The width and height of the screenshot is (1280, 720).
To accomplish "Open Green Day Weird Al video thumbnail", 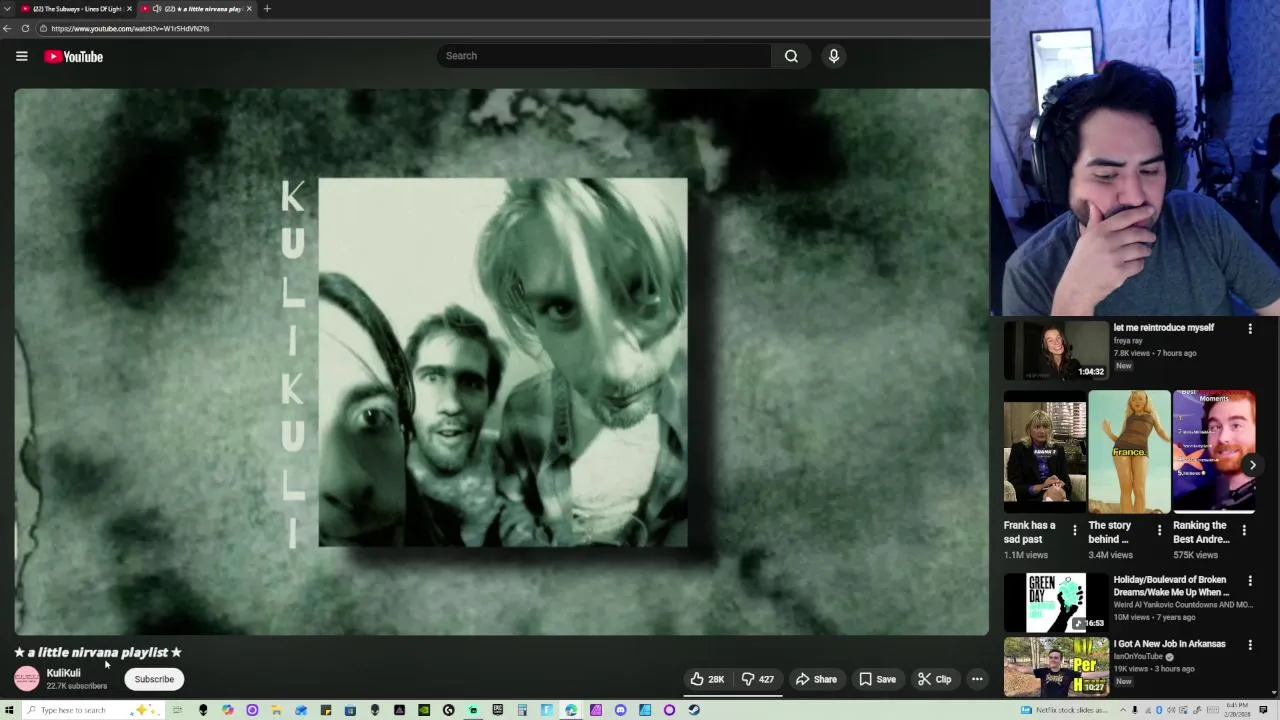I will [x=1055, y=602].
